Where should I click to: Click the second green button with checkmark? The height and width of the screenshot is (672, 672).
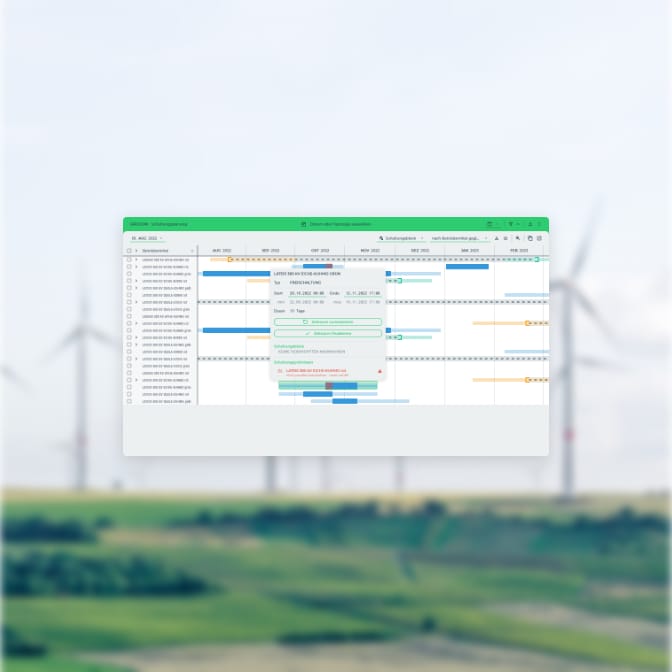pos(328,333)
